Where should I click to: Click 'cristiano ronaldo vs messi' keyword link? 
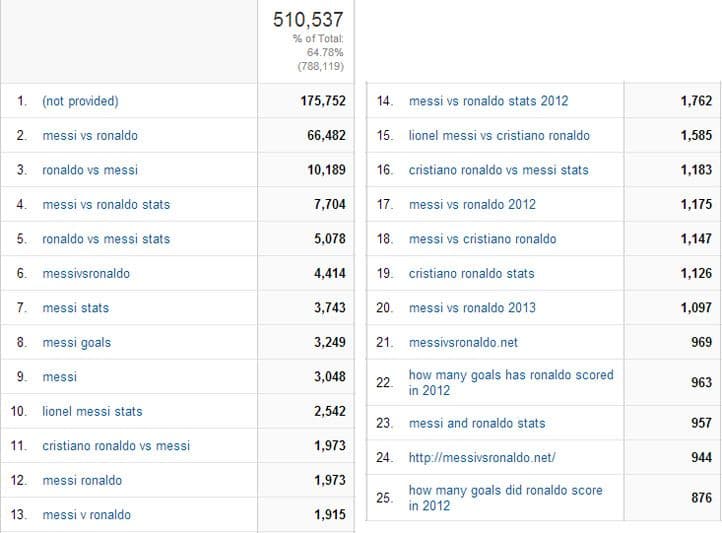(x=116, y=446)
